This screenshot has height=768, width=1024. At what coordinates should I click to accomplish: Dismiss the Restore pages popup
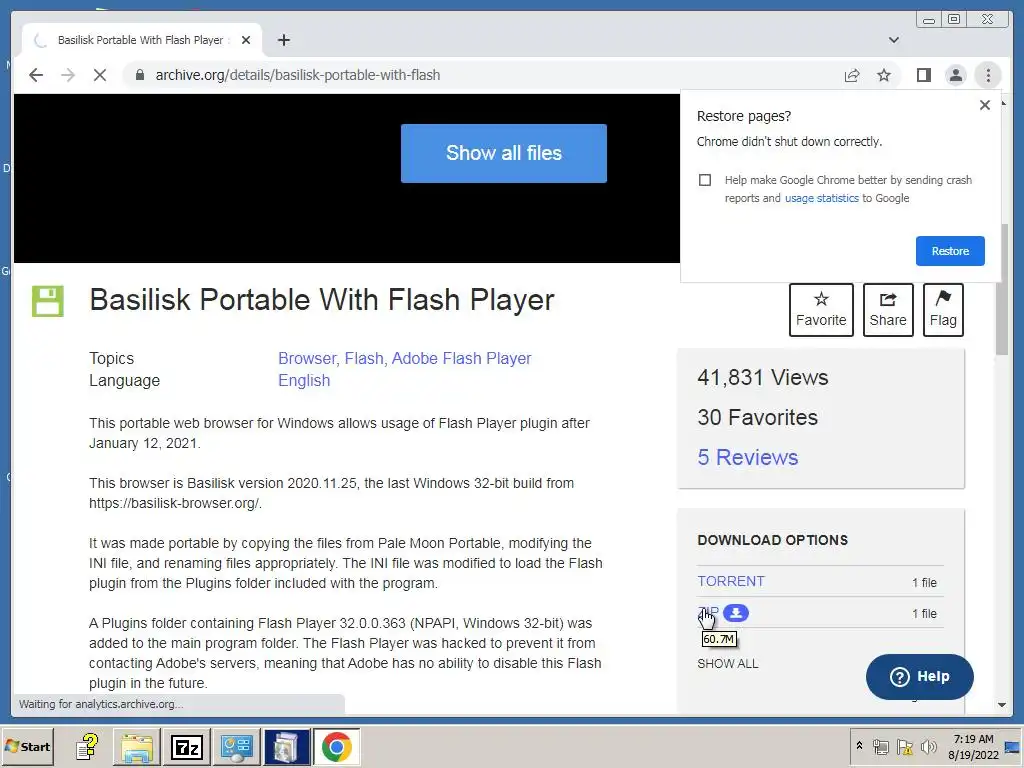(985, 105)
